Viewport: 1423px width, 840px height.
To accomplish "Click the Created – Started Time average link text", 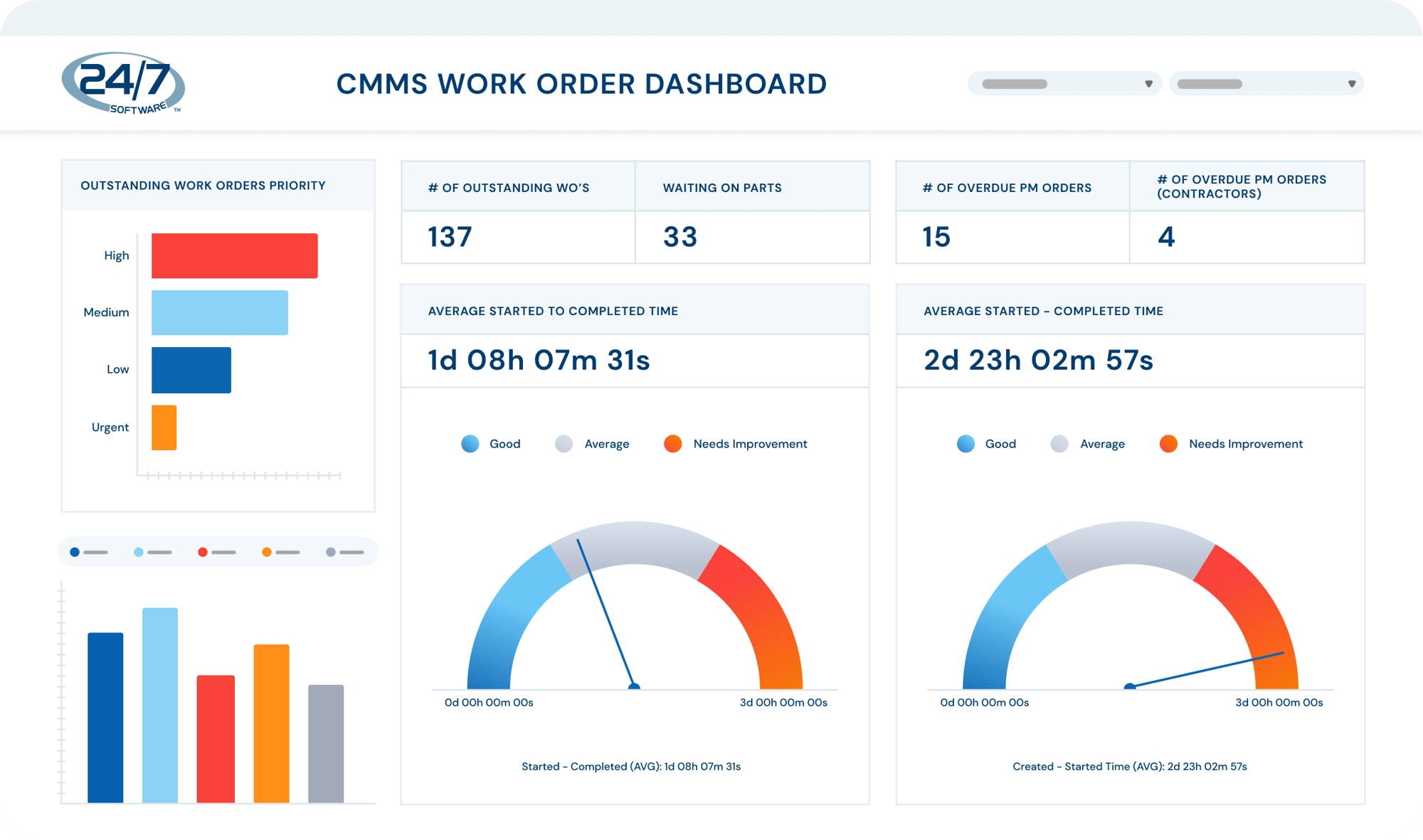I will click(1130, 766).
